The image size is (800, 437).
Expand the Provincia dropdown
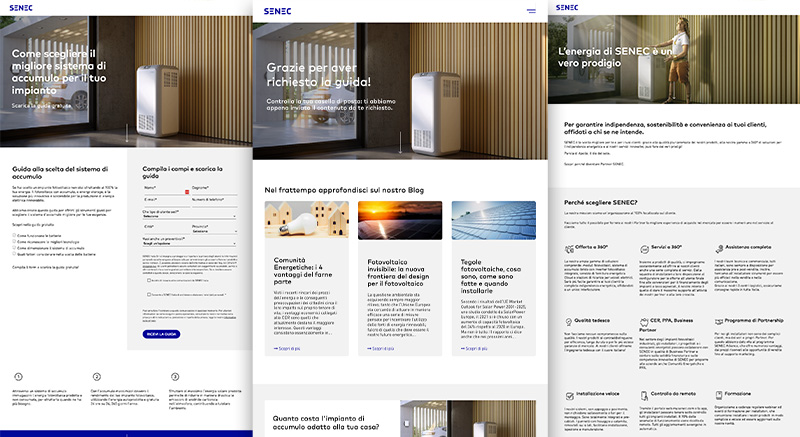[x=214, y=232]
